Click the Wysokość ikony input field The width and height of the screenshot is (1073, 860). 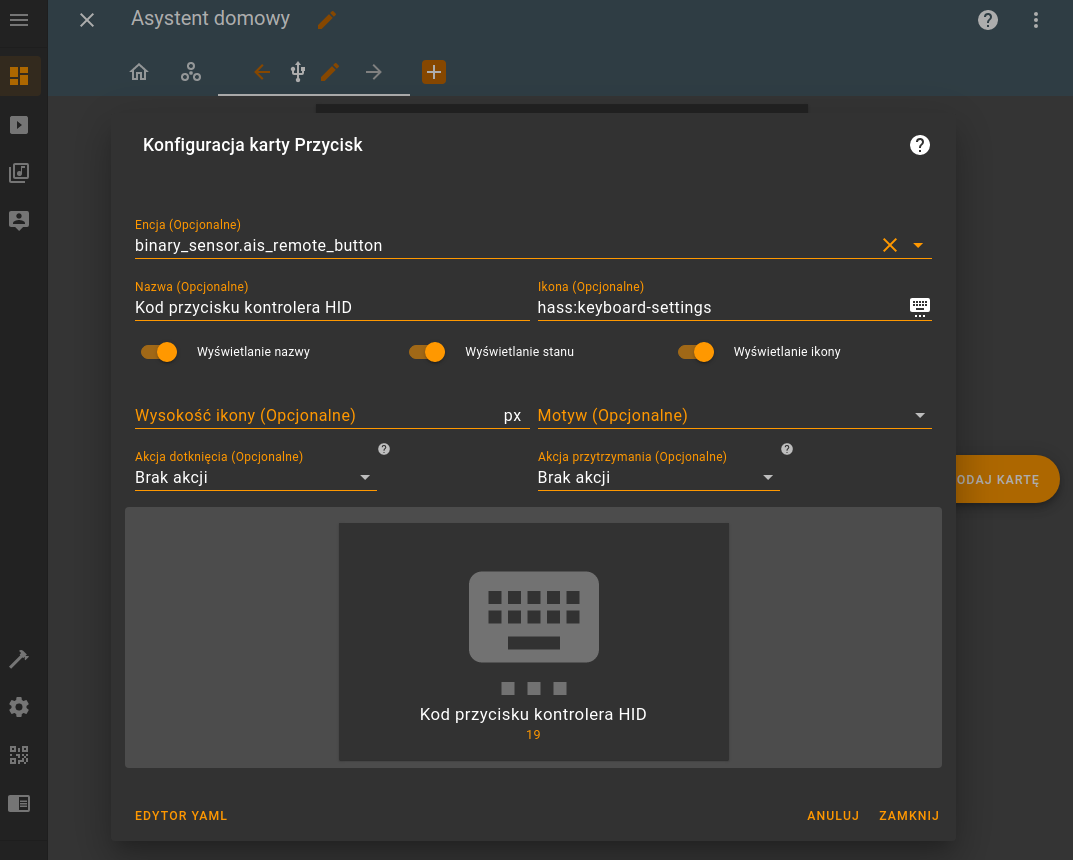point(332,415)
